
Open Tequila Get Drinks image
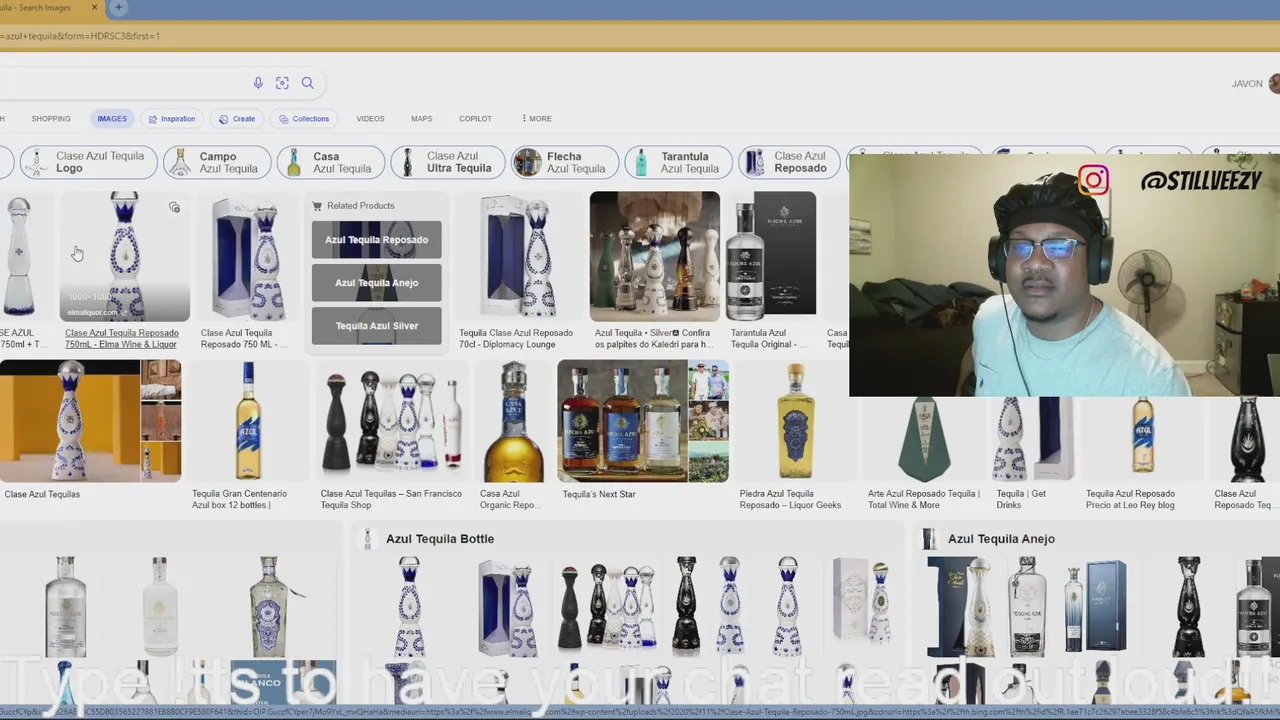[1034, 440]
